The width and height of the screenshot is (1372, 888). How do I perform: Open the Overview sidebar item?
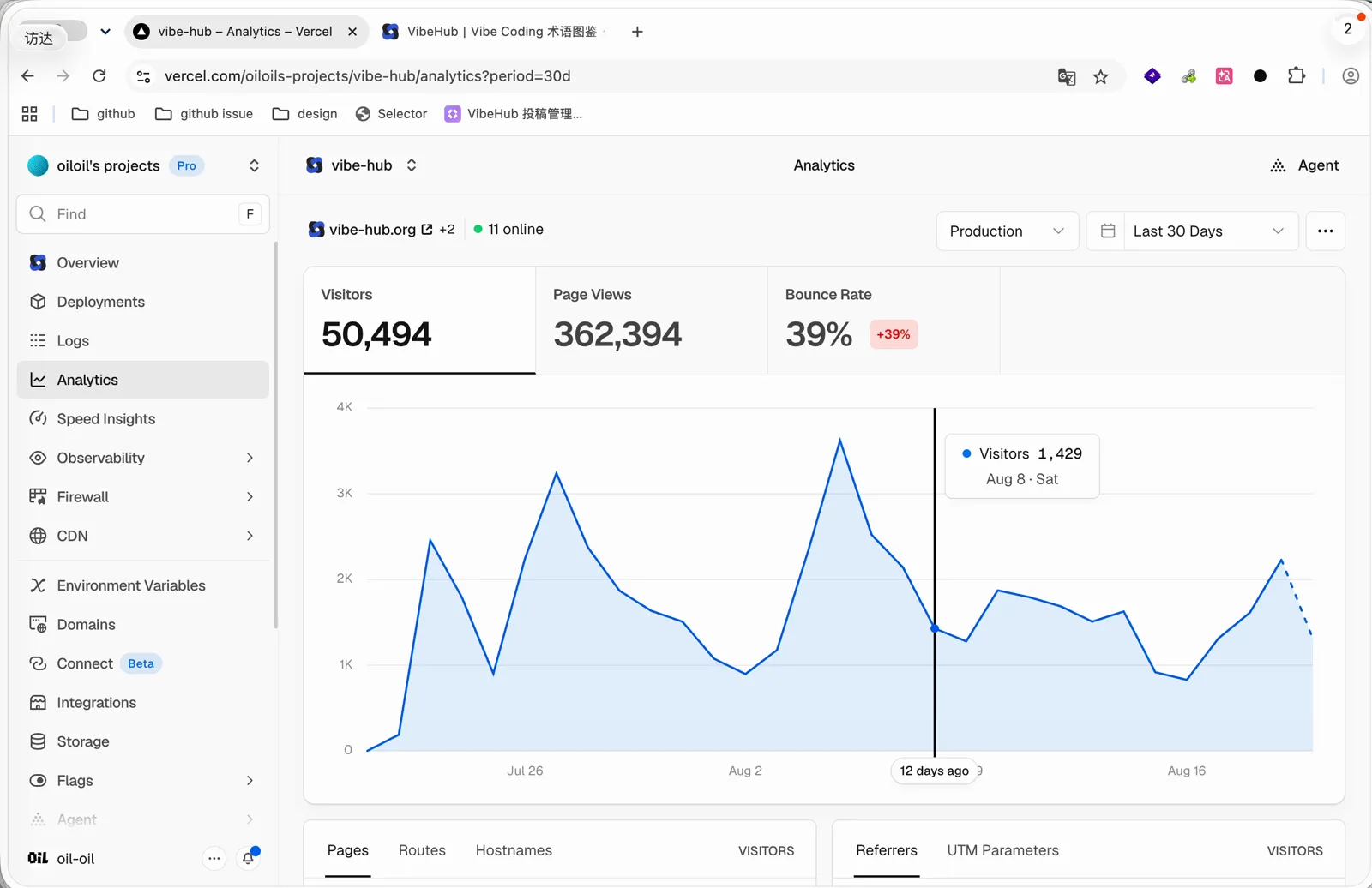coord(142,263)
